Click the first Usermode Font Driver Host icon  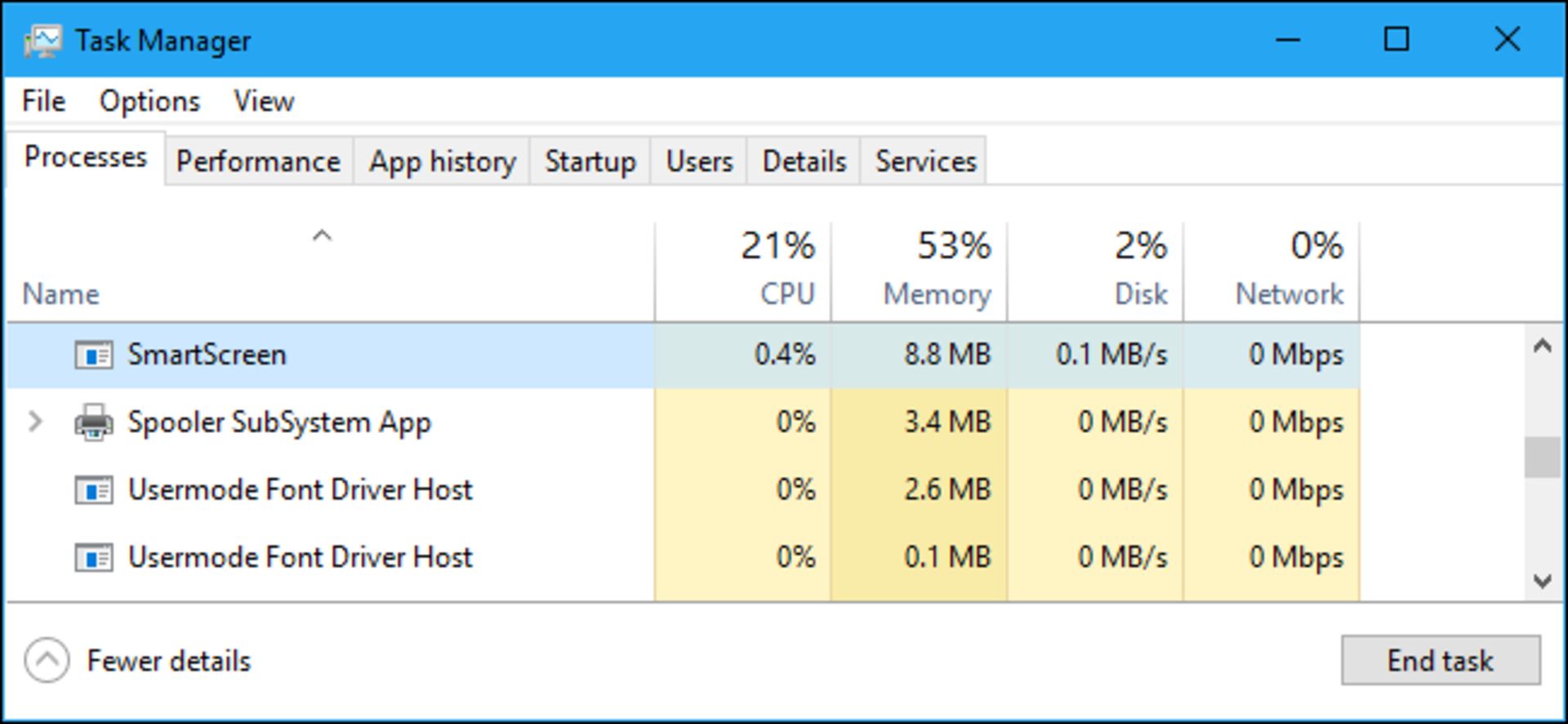click(94, 490)
